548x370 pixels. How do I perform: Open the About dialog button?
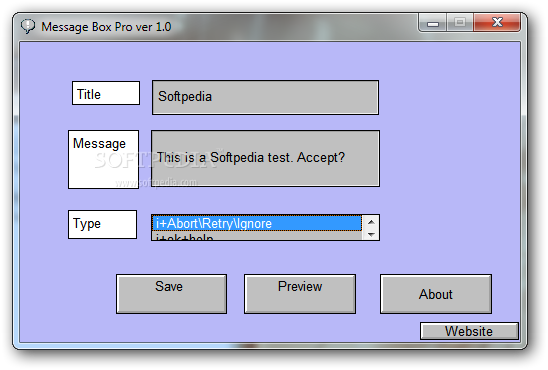(x=436, y=294)
